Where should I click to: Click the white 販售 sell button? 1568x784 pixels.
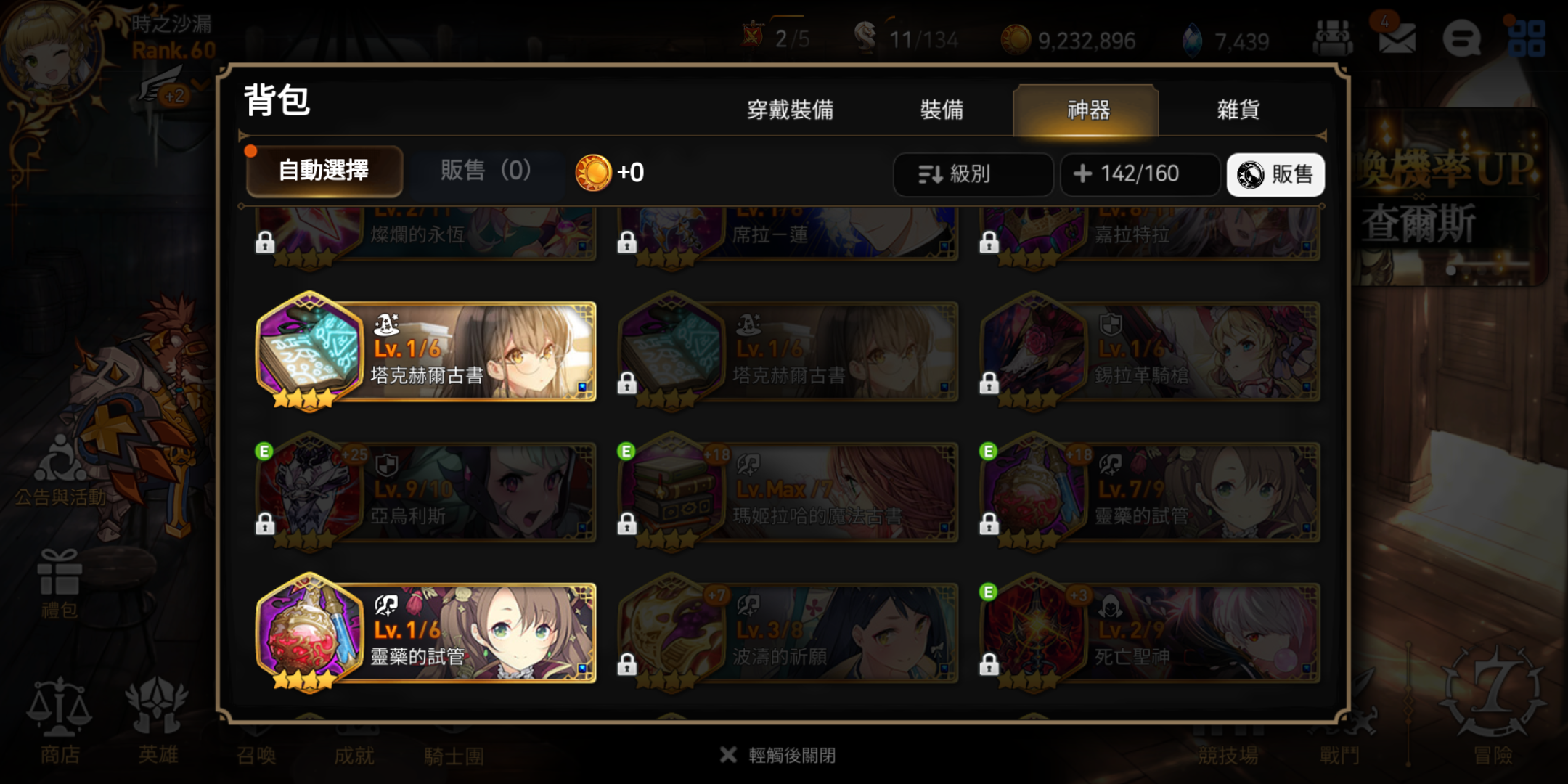point(1275,174)
